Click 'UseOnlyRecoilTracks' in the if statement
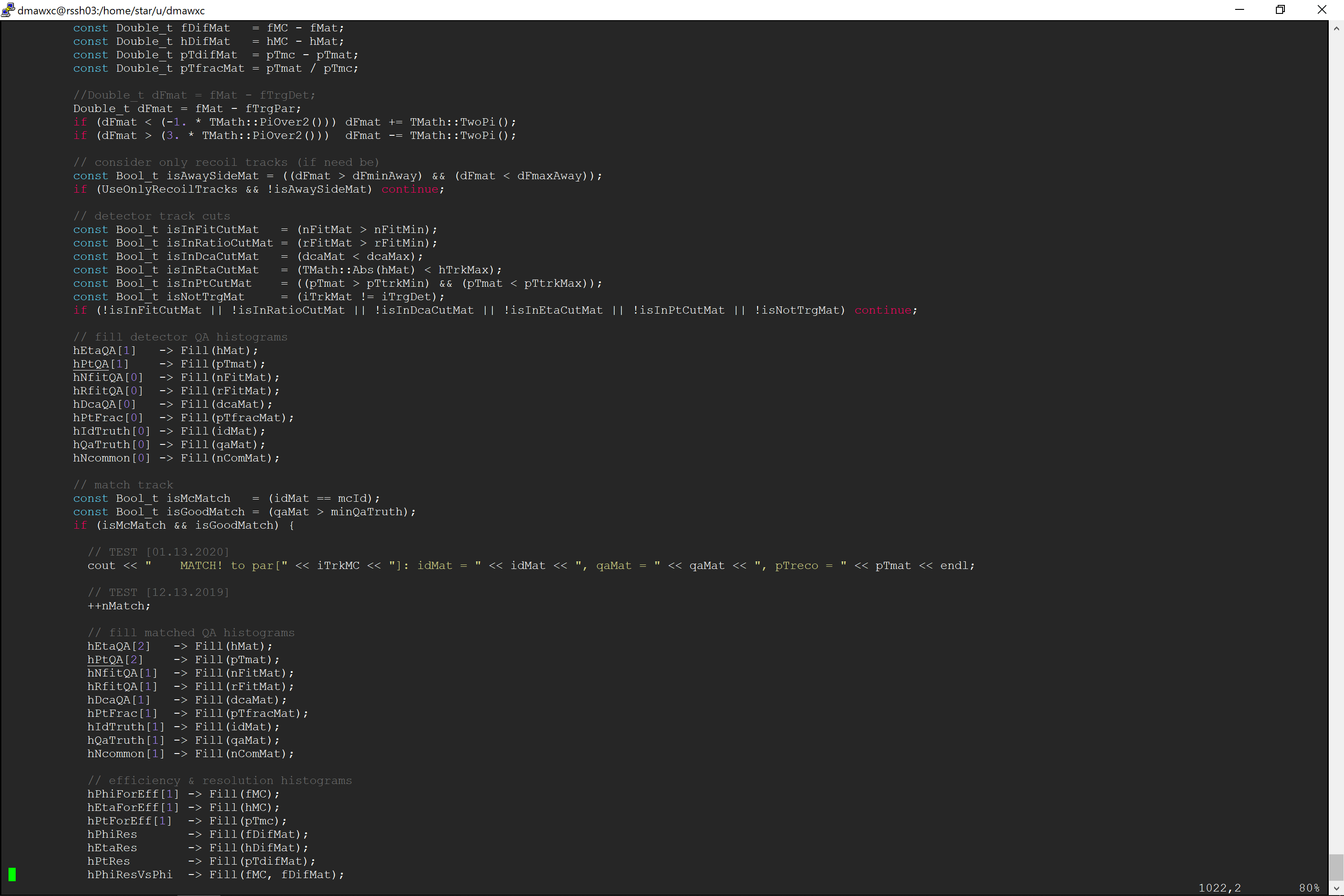The height and width of the screenshot is (896, 1344). click(x=170, y=189)
